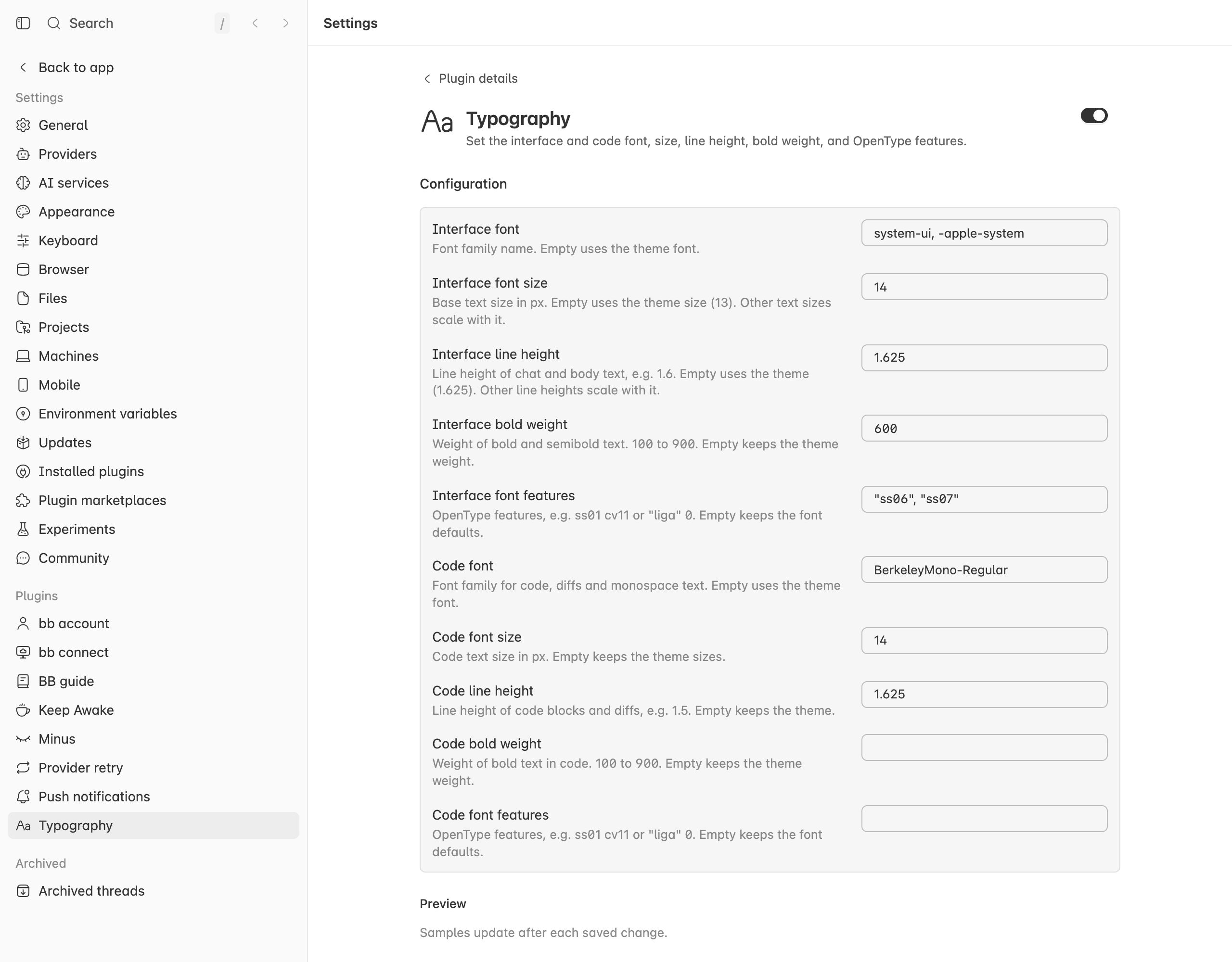Viewport: 1232px width, 962px height.
Task: Disable the Typography plugin toggle
Action: pyautogui.click(x=1094, y=115)
